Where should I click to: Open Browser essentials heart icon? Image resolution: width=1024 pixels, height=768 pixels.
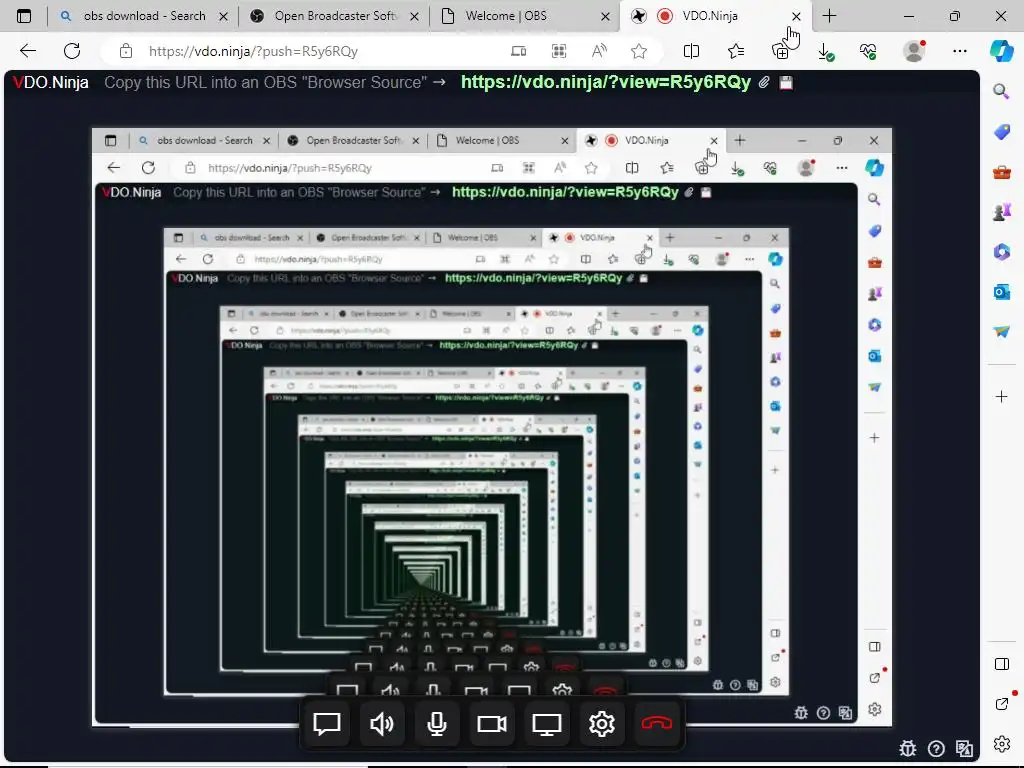[868, 51]
